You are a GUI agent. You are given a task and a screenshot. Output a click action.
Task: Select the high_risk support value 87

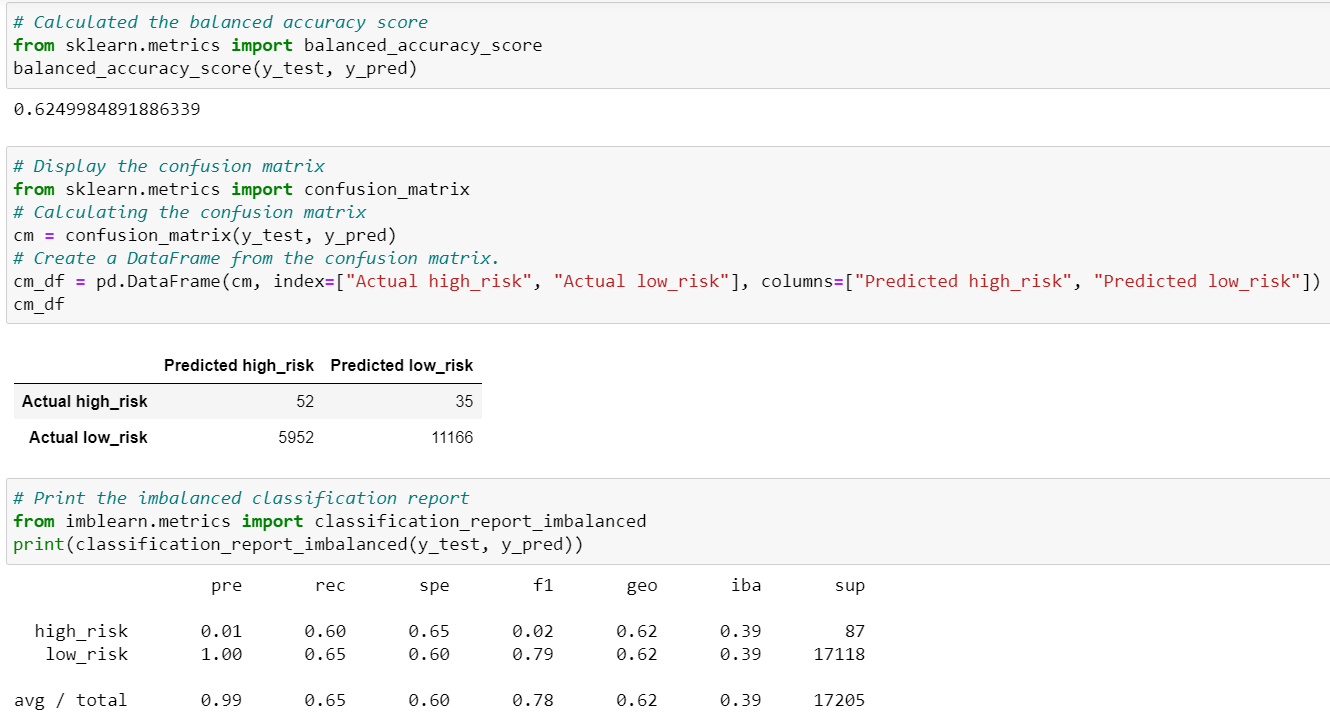[x=855, y=631]
